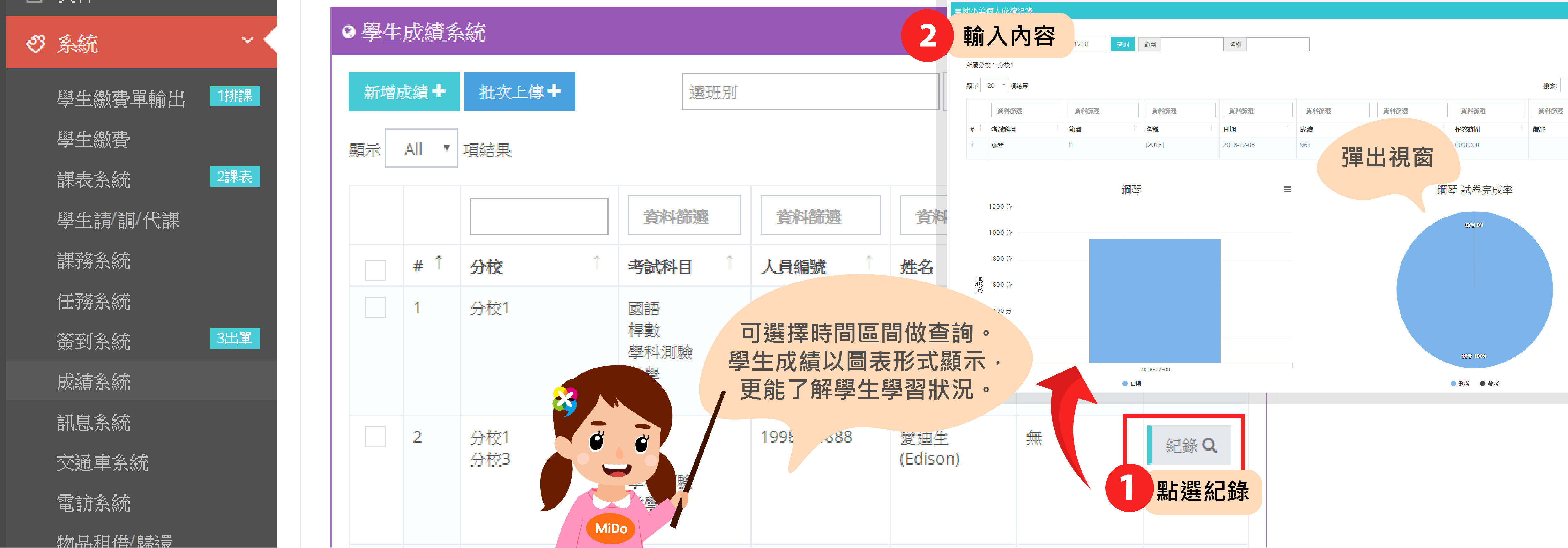Open the All results-count dropdown
1568x548 pixels.
click(421, 148)
